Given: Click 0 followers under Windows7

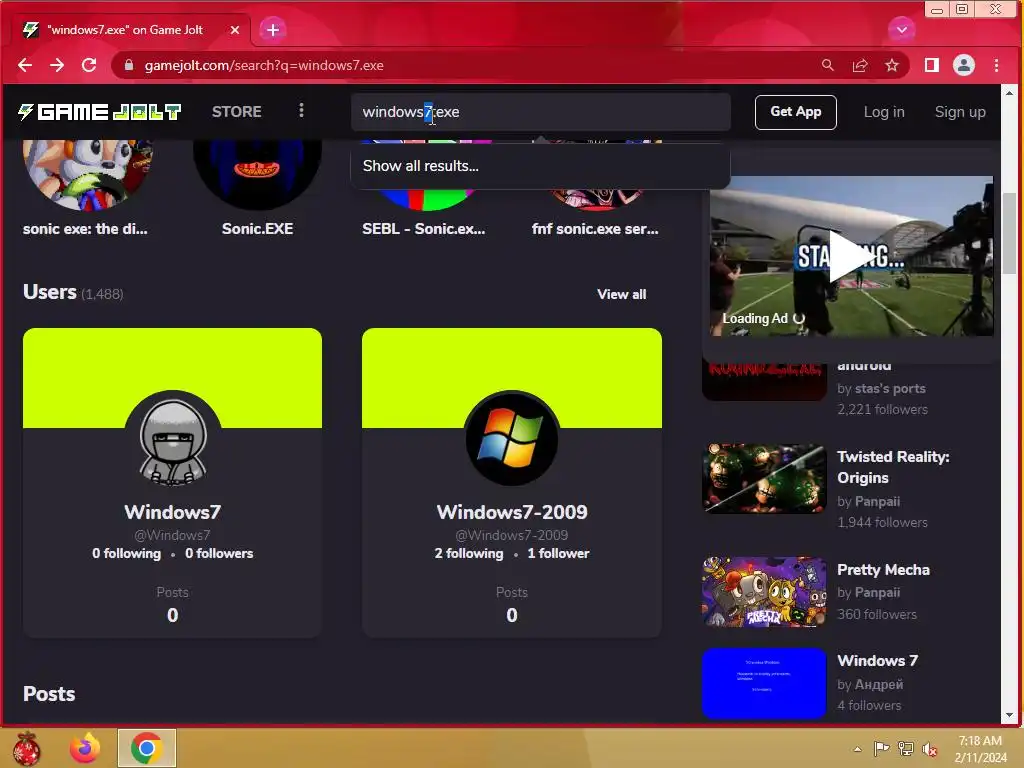Looking at the screenshot, I should pos(219,554).
